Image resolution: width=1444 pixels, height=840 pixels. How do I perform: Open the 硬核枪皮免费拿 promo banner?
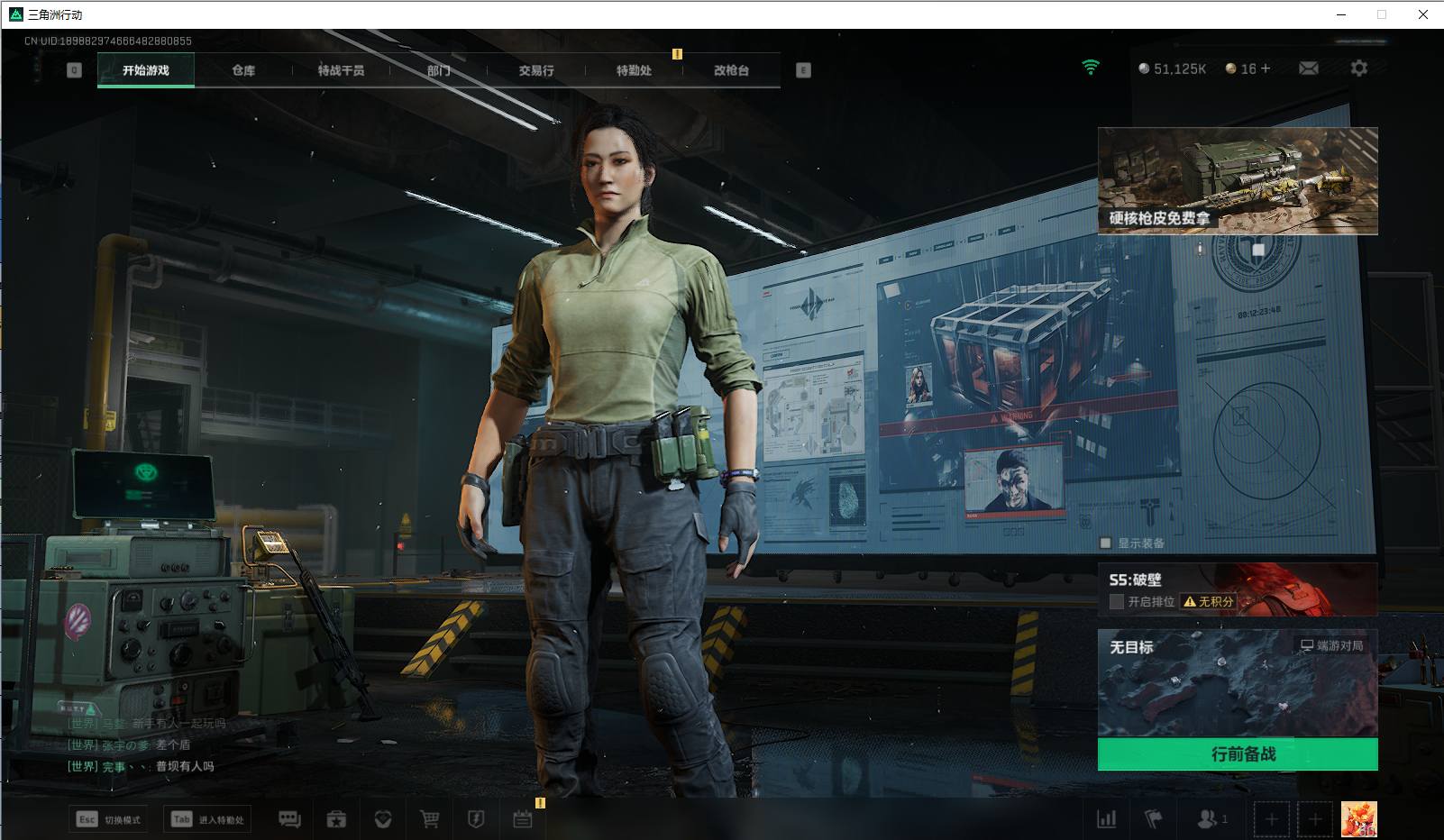tap(1238, 181)
